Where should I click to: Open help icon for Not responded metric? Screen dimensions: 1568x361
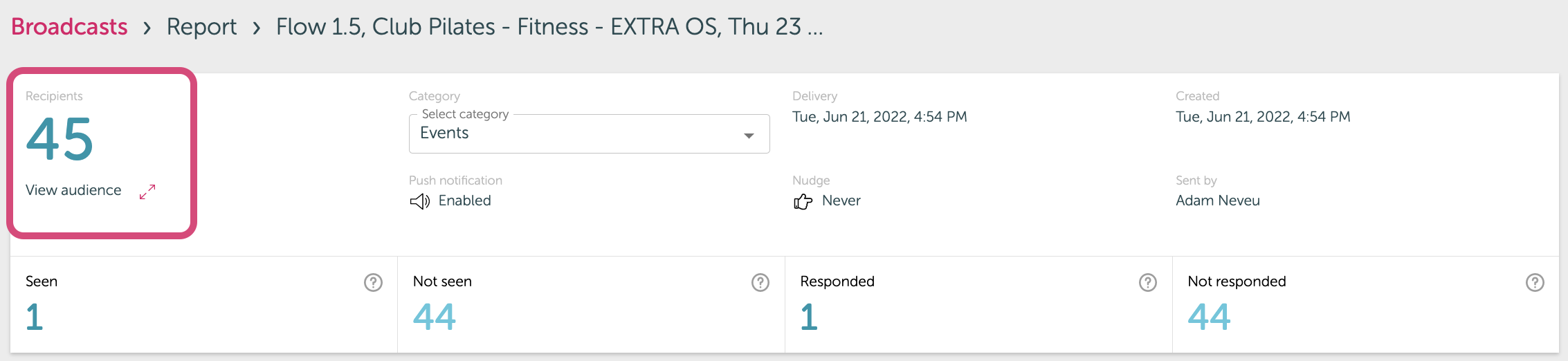(x=1535, y=282)
